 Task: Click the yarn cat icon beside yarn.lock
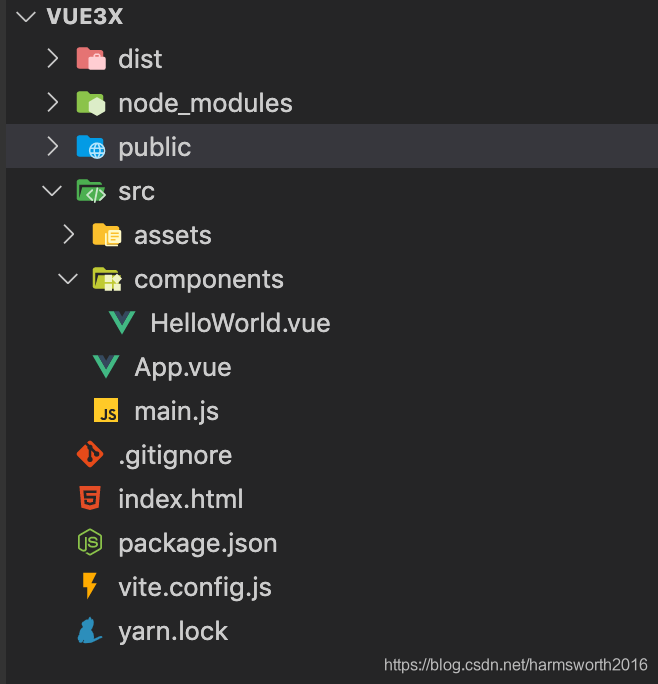point(89,630)
